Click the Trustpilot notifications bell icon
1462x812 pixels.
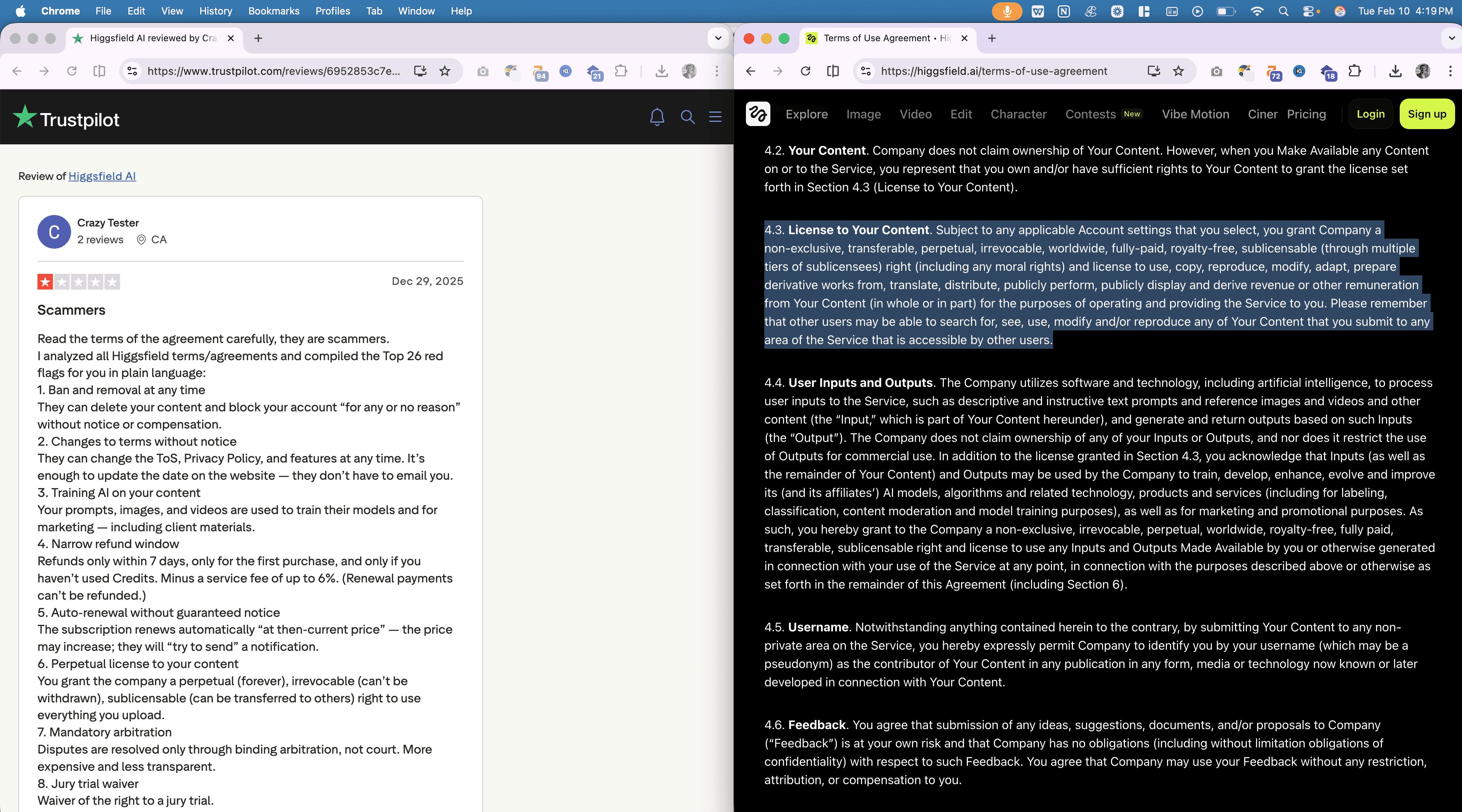tap(656, 117)
